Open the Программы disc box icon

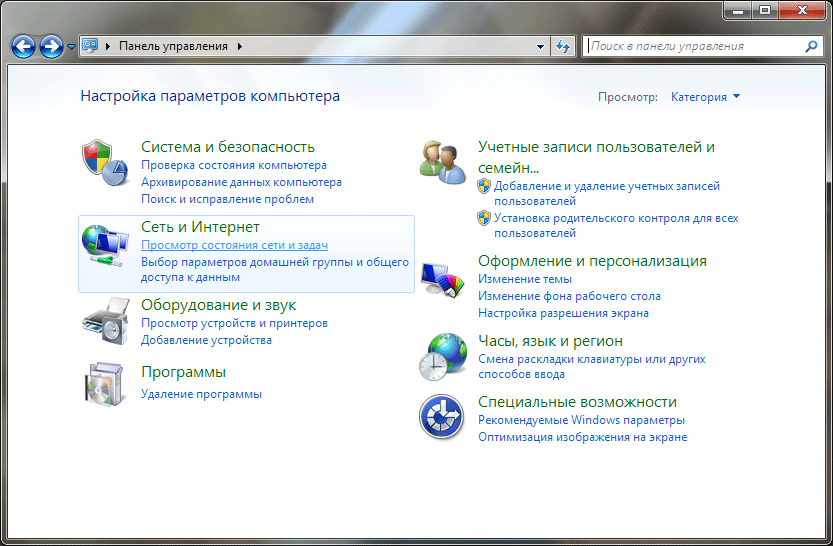[x=105, y=385]
